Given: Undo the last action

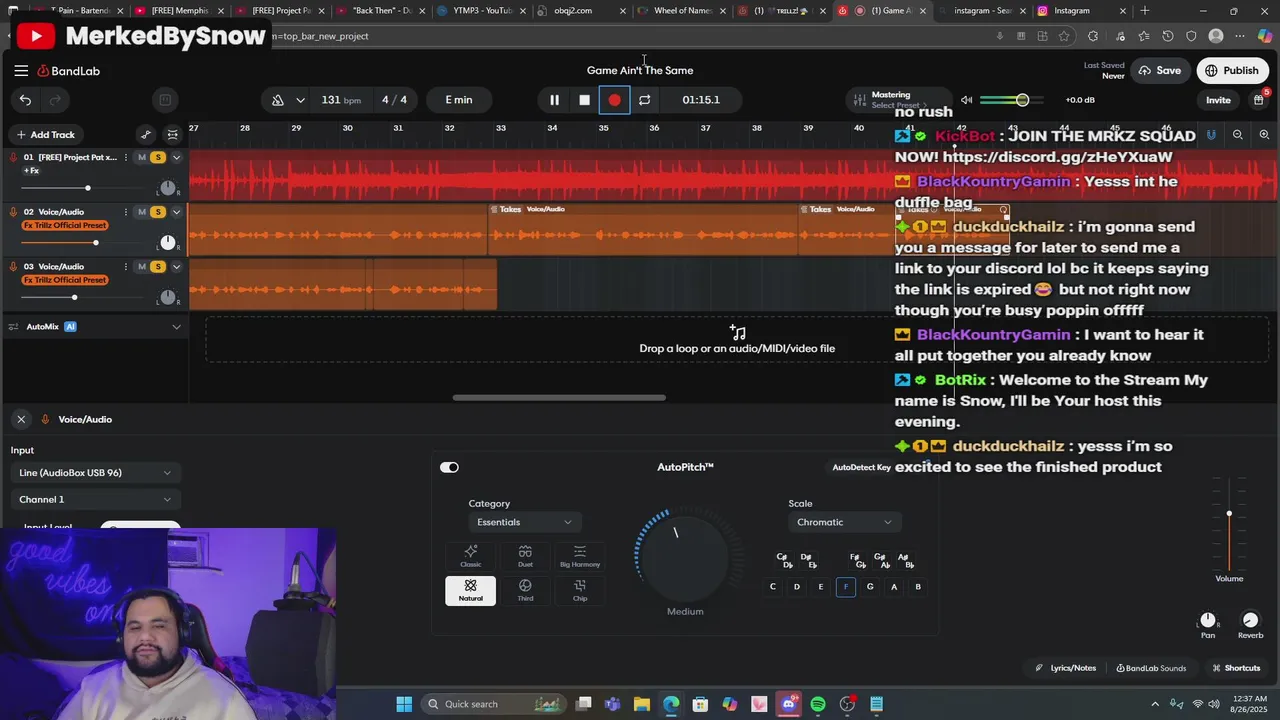Looking at the screenshot, I should pos(25,100).
